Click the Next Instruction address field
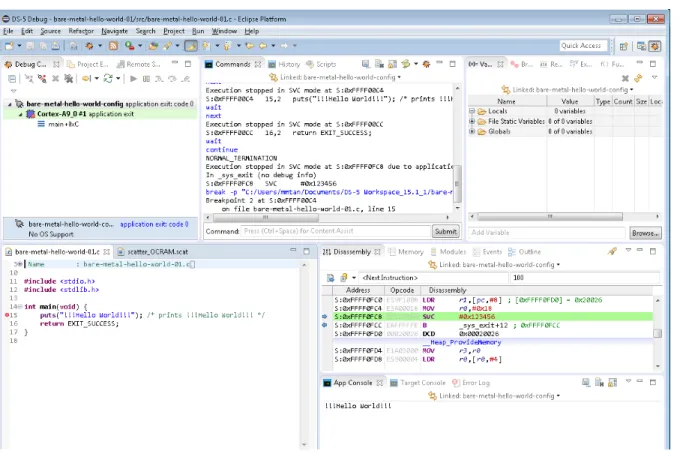The width and height of the screenshot is (683, 469). [x=432, y=277]
